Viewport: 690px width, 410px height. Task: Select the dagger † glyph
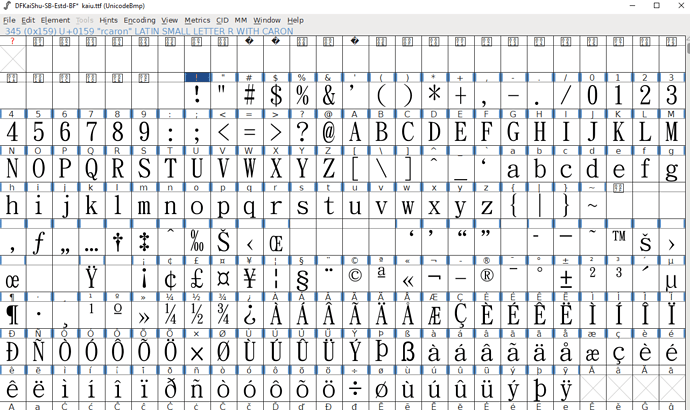pyautogui.click(x=118, y=242)
